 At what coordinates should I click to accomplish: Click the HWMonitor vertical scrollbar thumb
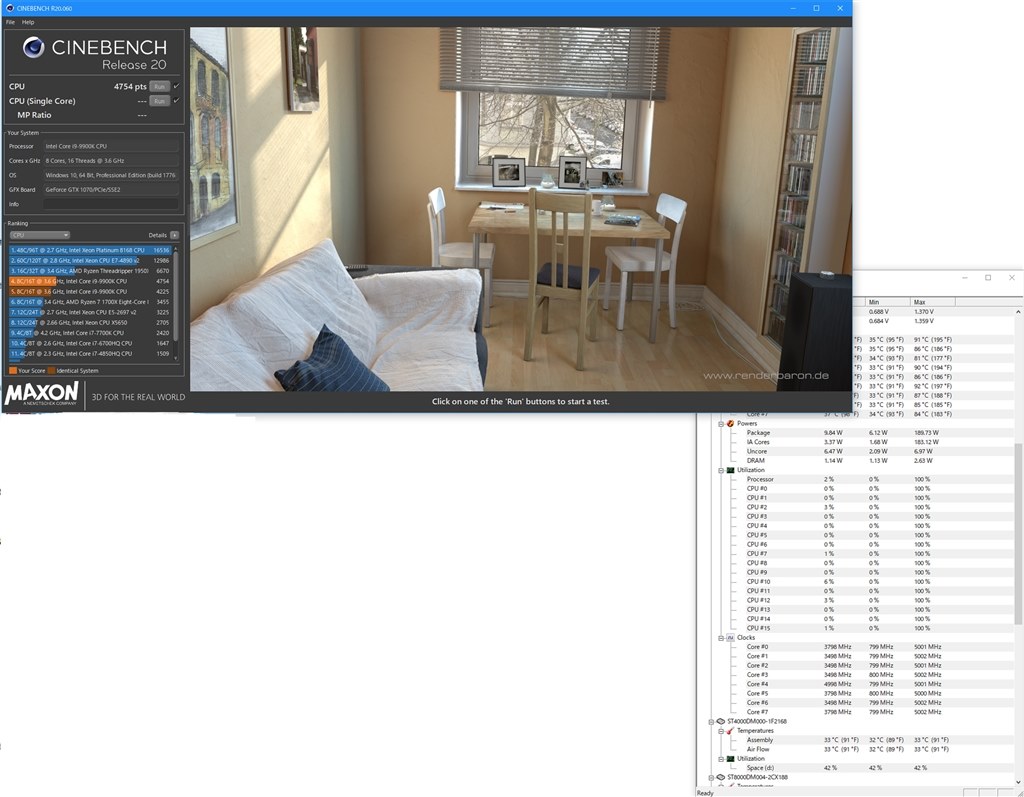(x=1017, y=532)
